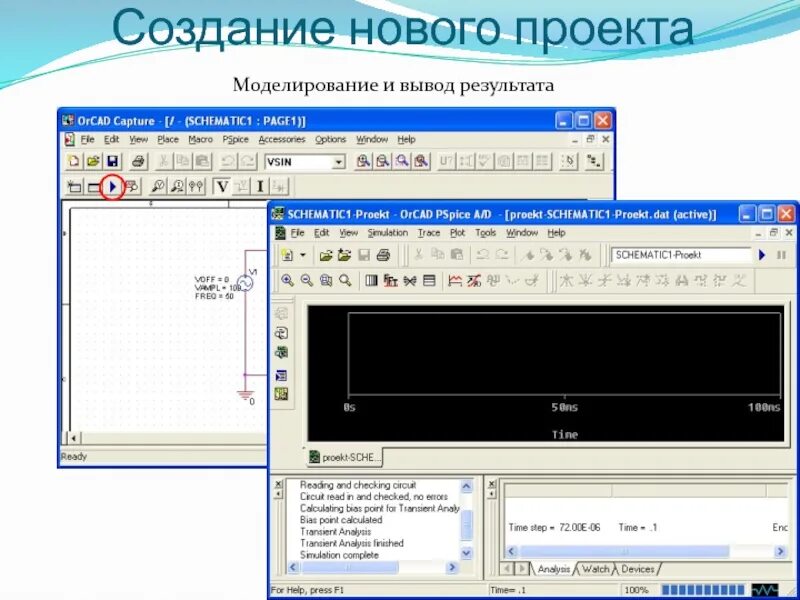Zoom area on PSpice plot
The width and height of the screenshot is (800, 600).
coord(326,280)
